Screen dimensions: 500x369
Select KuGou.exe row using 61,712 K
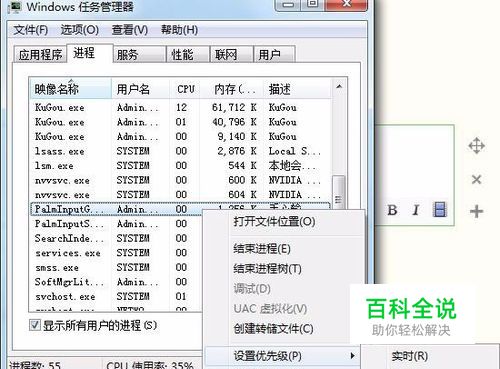coord(181,107)
